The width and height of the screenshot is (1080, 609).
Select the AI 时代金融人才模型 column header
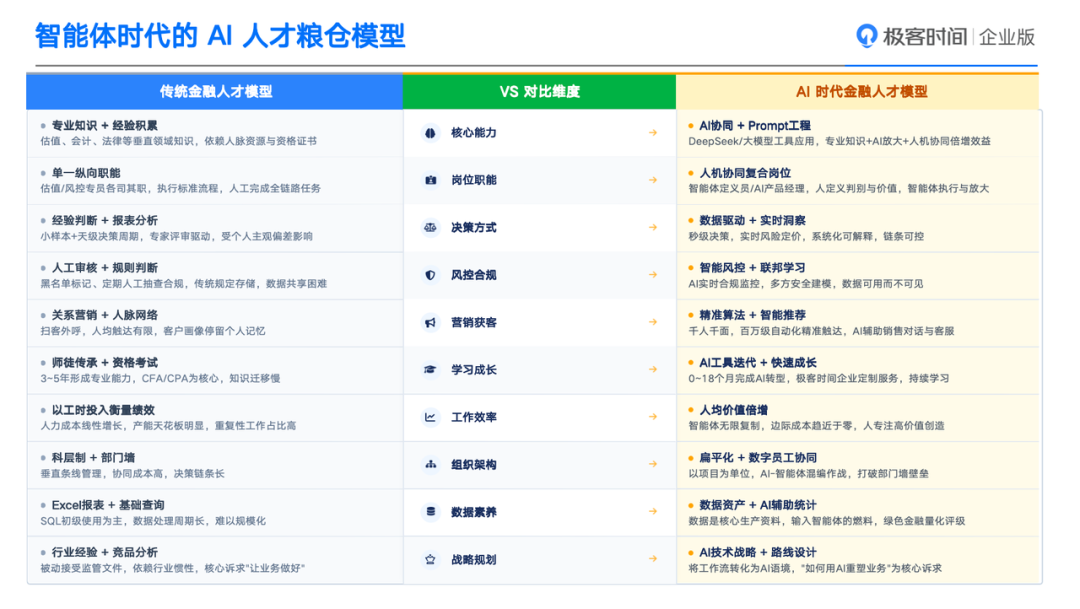(861, 91)
